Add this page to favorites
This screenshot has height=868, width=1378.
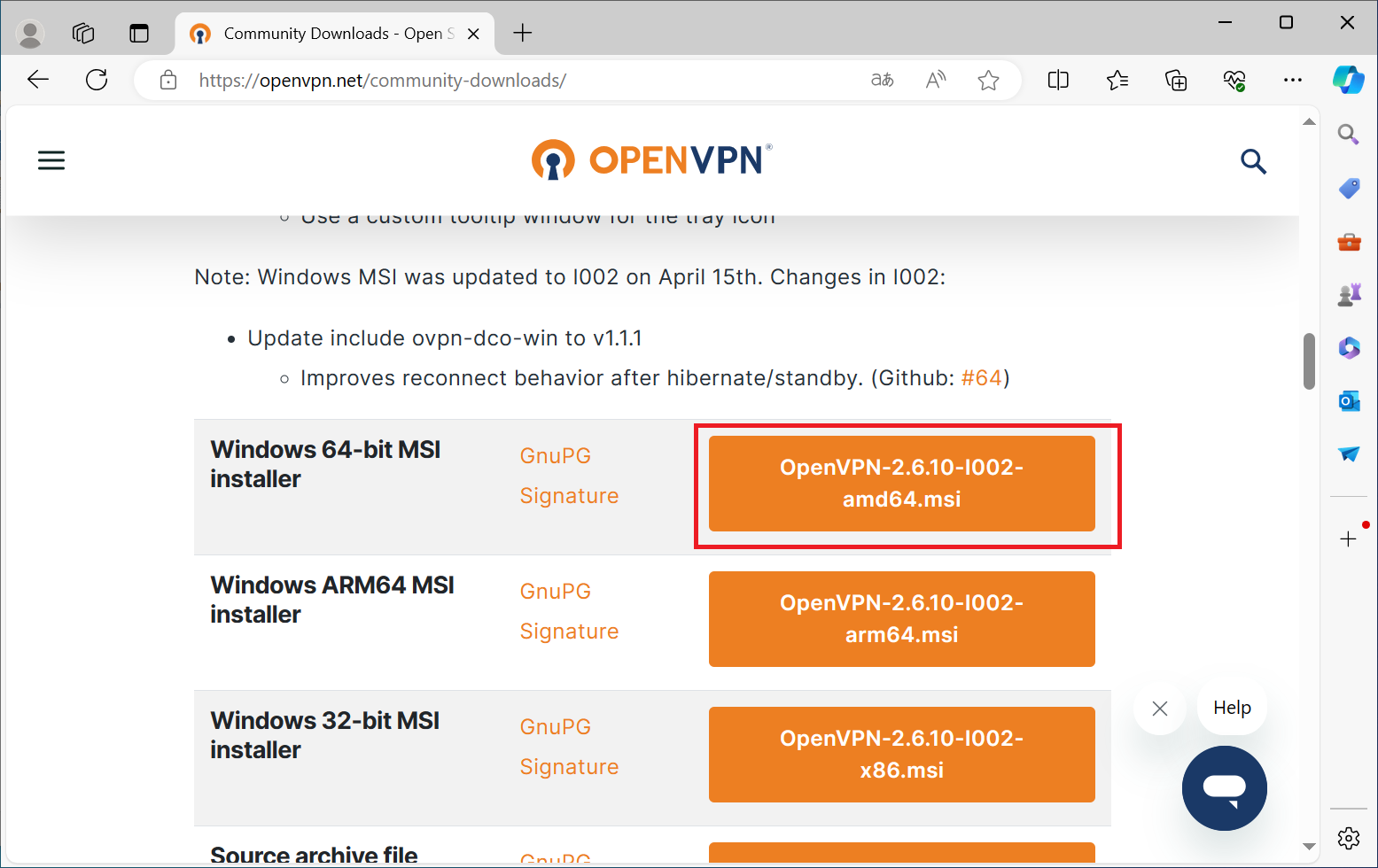tap(989, 81)
